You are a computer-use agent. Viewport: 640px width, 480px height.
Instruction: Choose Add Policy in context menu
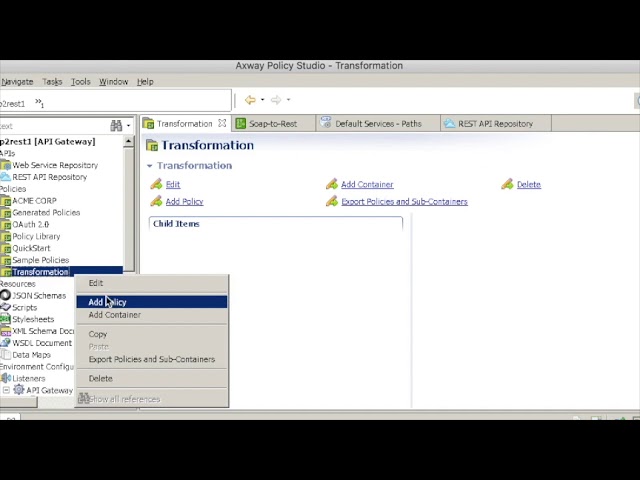152,302
